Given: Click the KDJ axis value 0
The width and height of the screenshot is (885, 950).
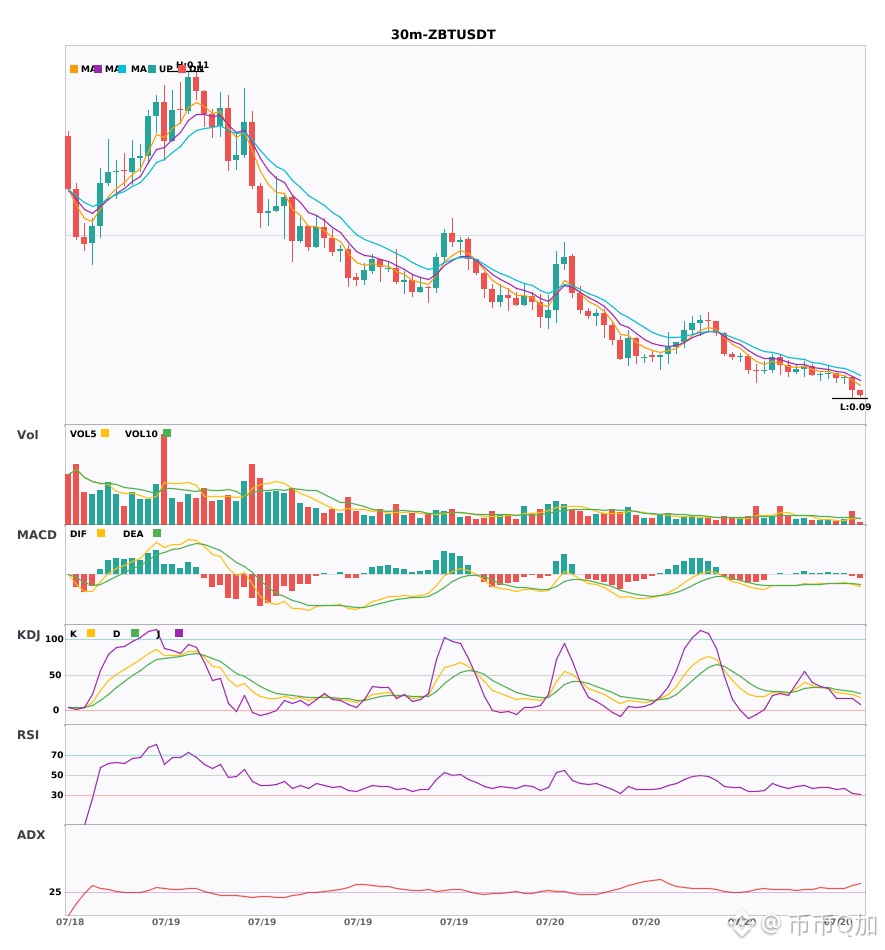Looking at the screenshot, I should click(x=56, y=710).
